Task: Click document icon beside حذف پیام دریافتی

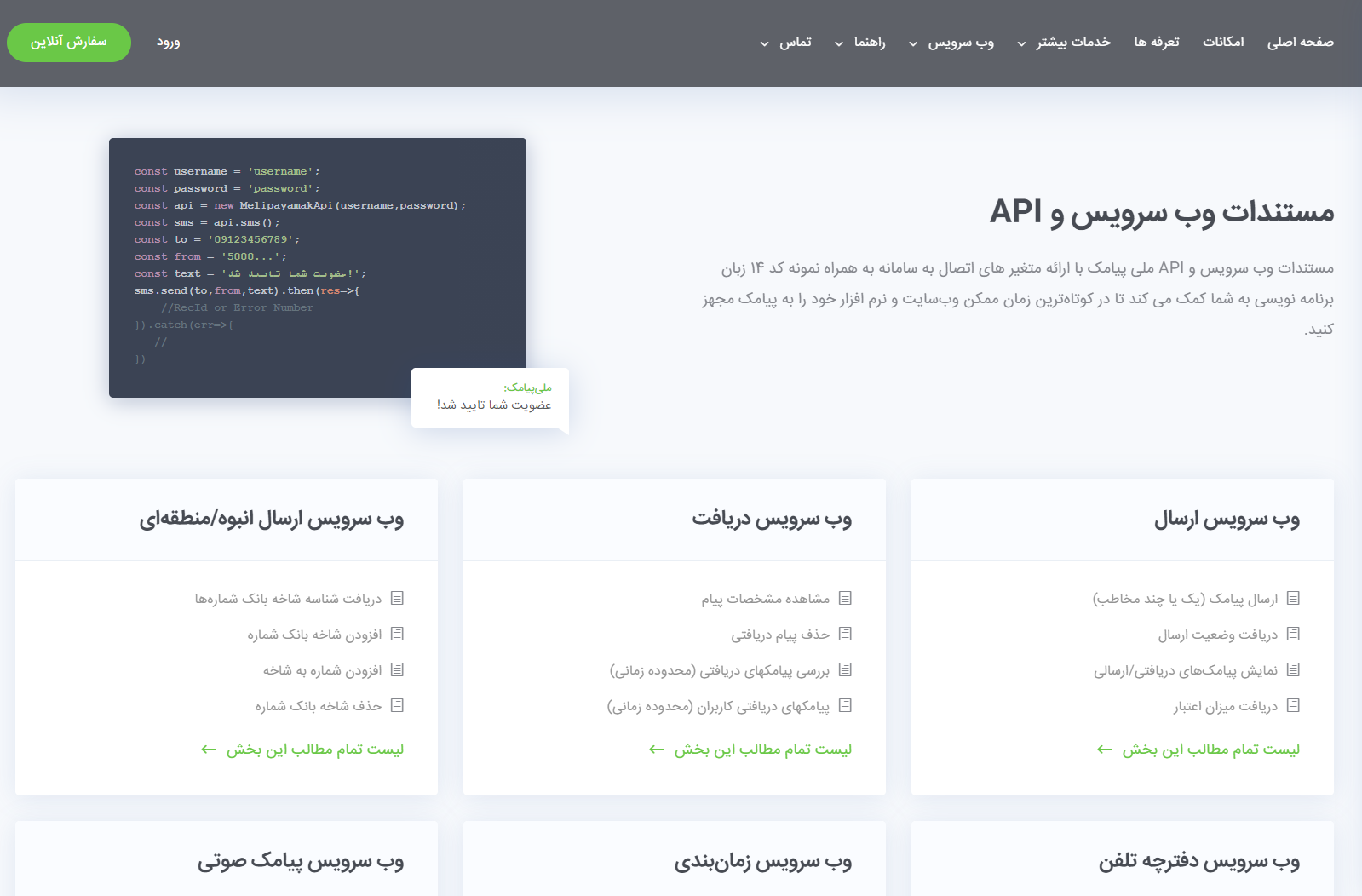Action: 845,635
